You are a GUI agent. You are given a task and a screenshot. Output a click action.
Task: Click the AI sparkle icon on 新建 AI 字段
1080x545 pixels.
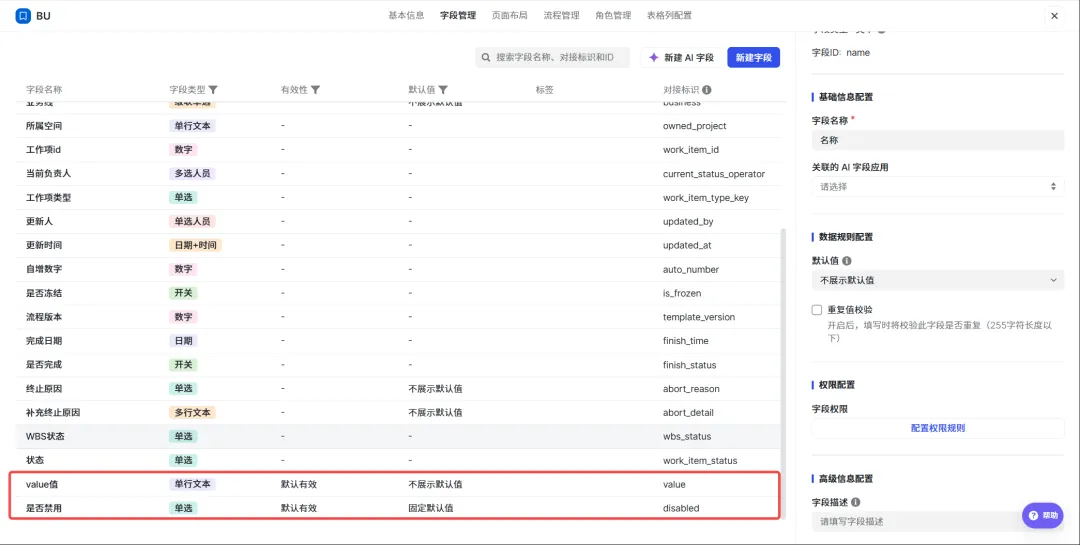tap(654, 58)
